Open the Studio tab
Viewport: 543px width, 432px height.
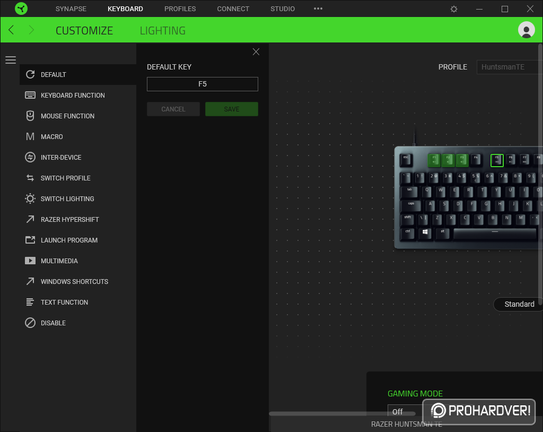click(283, 9)
